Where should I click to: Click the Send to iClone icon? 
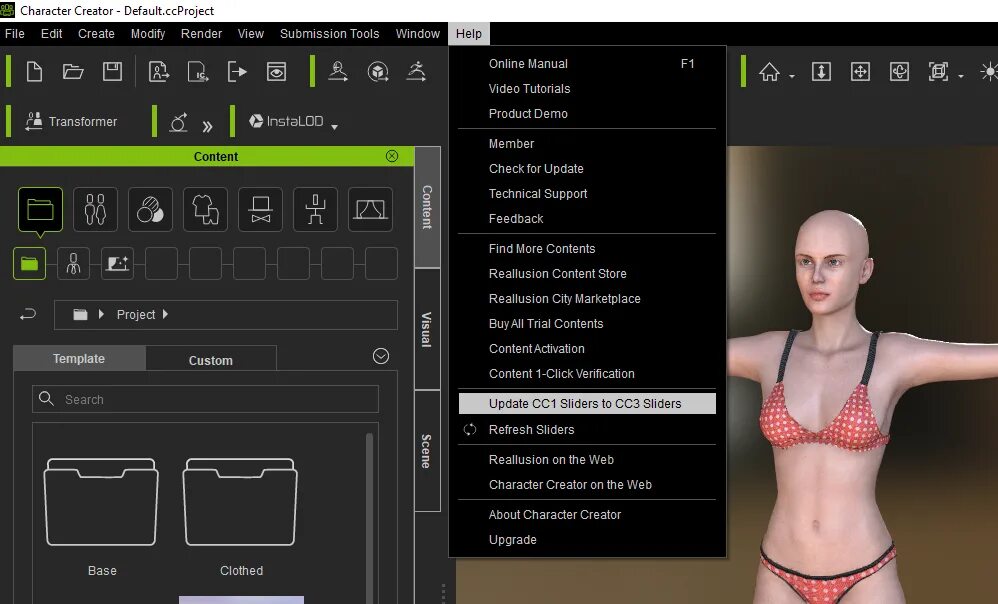click(198, 71)
